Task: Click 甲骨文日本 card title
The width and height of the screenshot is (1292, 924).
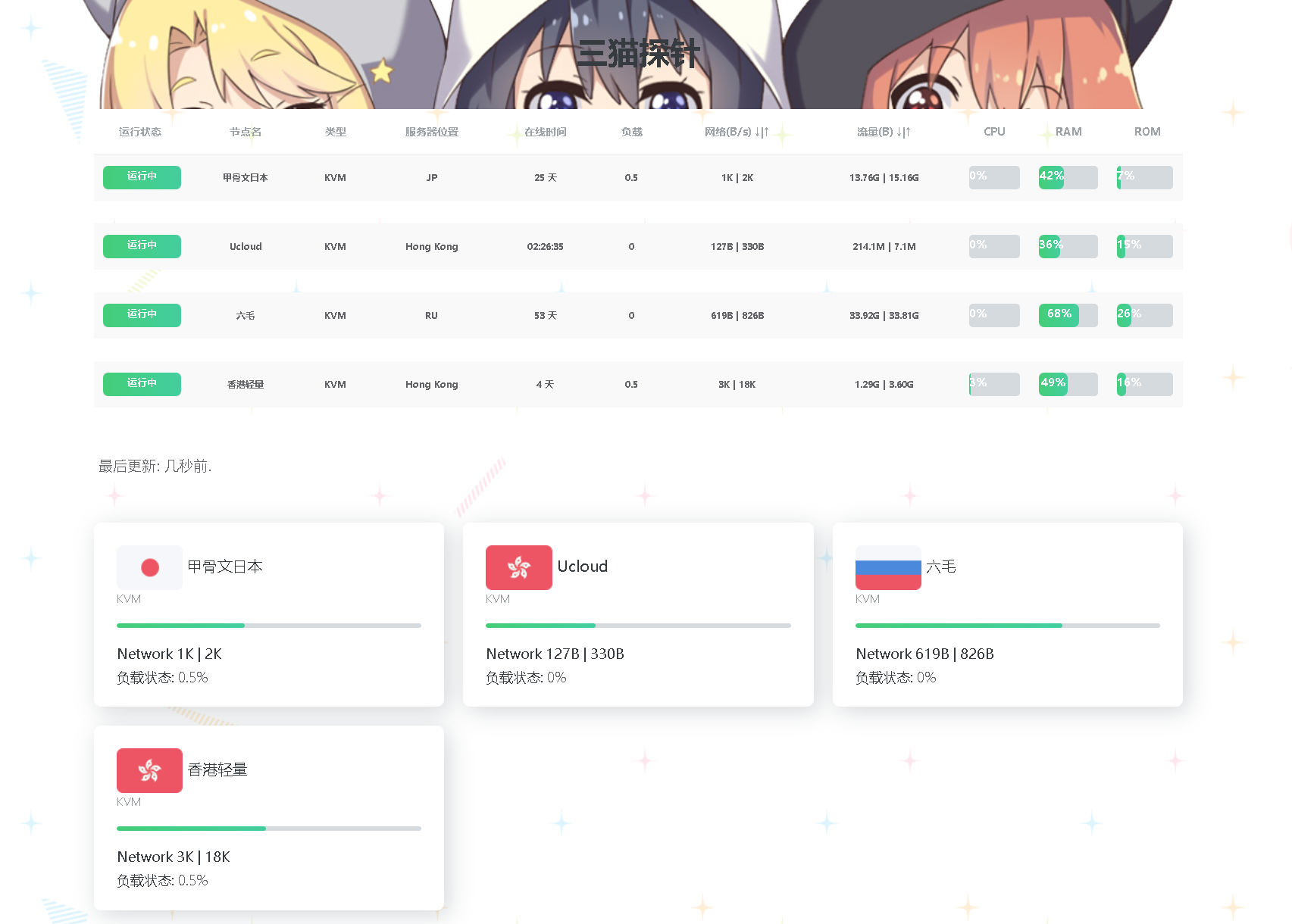Action: [x=225, y=567]
